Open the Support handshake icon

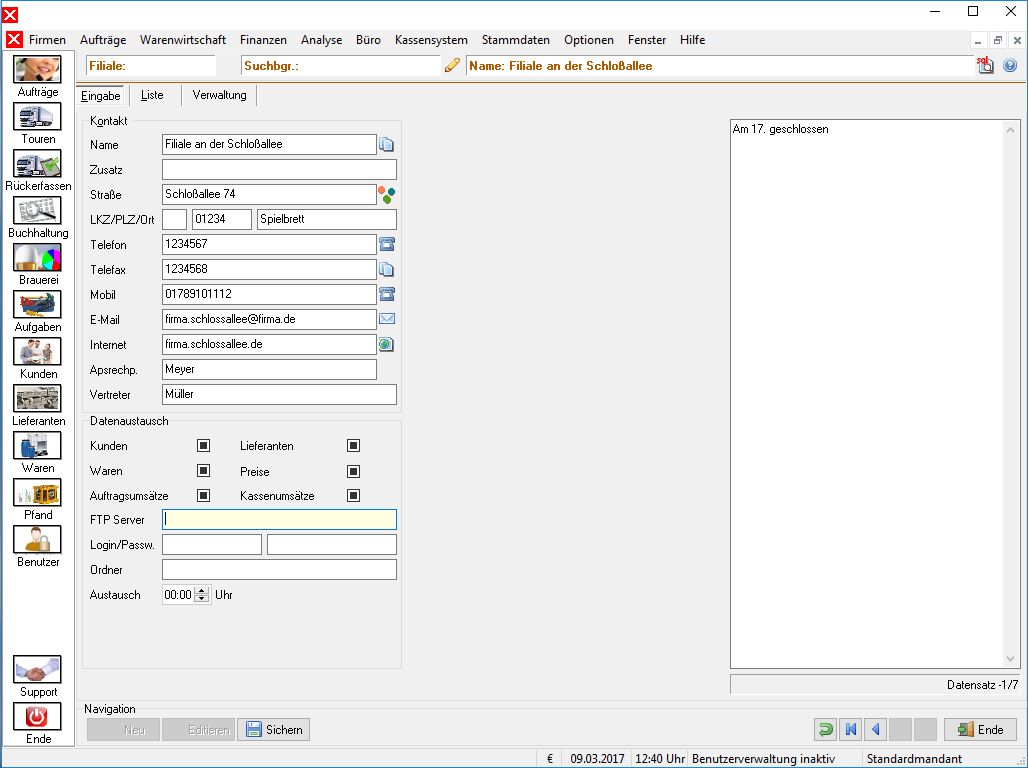(37, 670)
